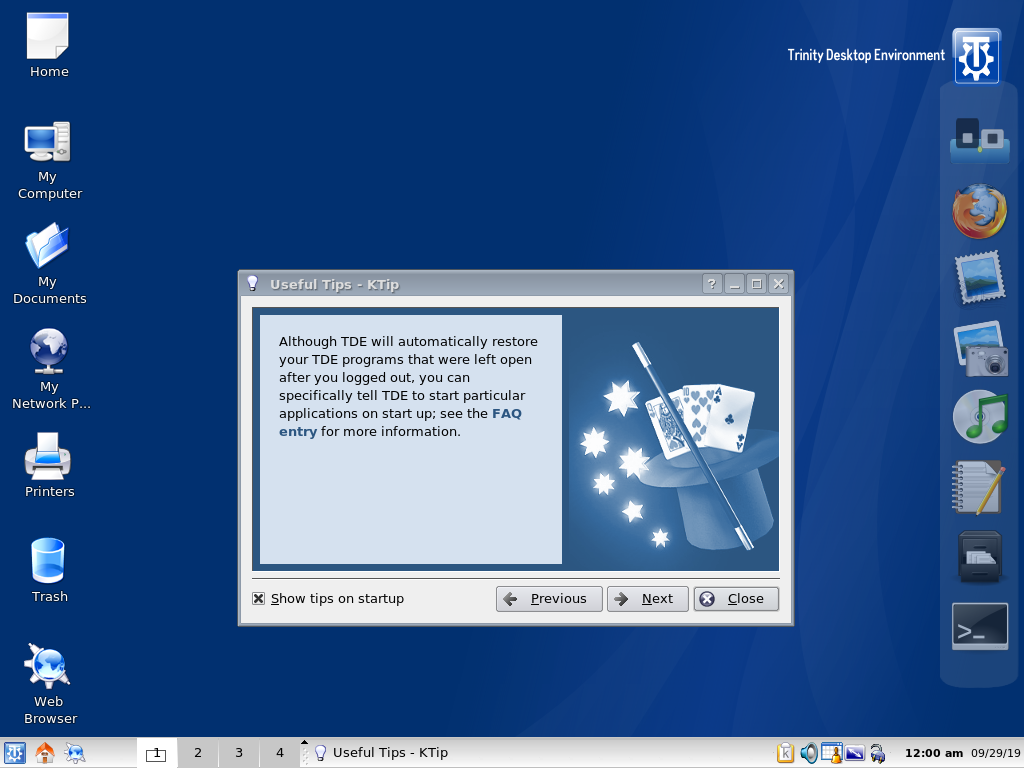Open the postage stamp picture icon in the sidebar
The height and width of the screenshot is (768, 1024).
[x=979, y=278]
